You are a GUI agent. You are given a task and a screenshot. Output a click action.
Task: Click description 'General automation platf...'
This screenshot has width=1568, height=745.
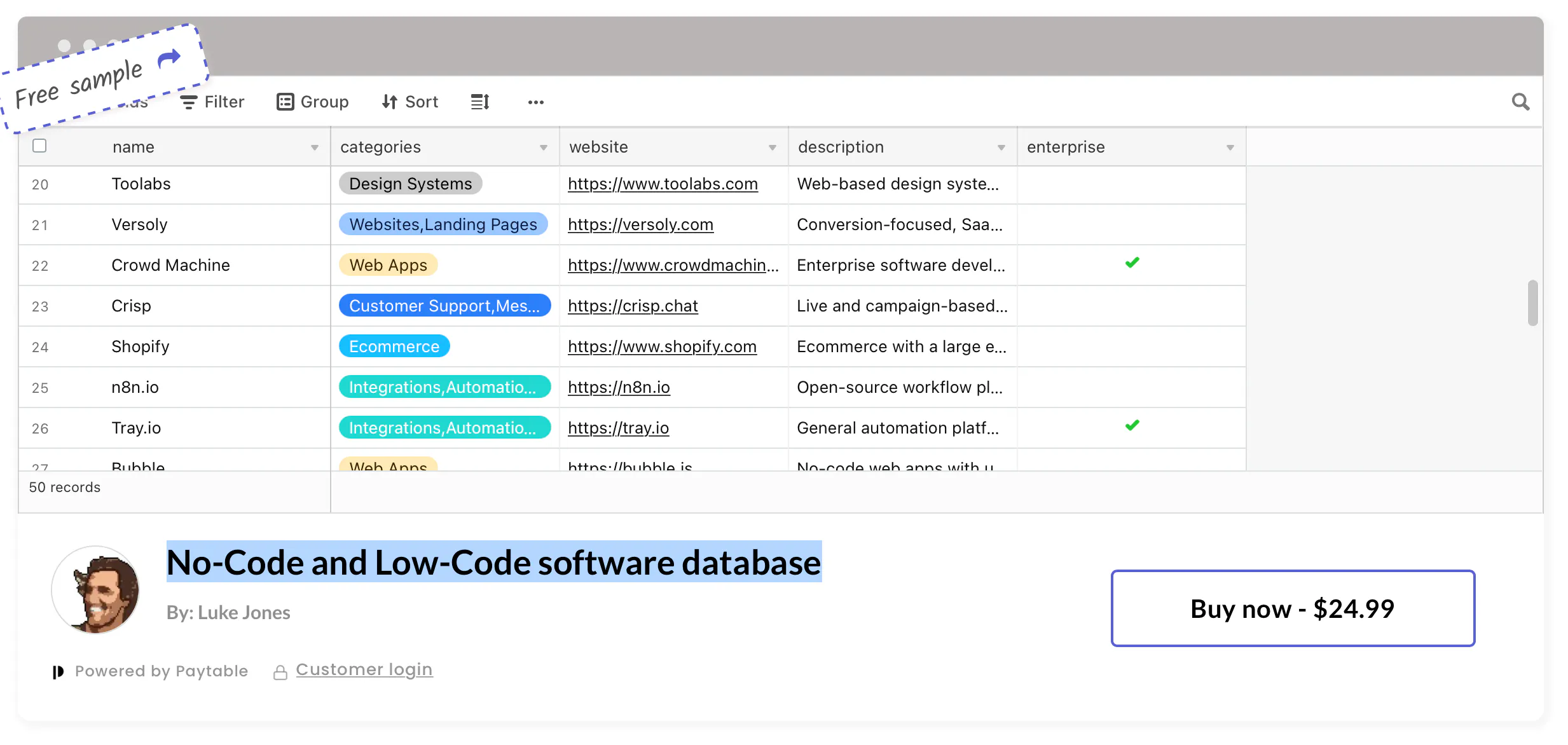(898, 428)
